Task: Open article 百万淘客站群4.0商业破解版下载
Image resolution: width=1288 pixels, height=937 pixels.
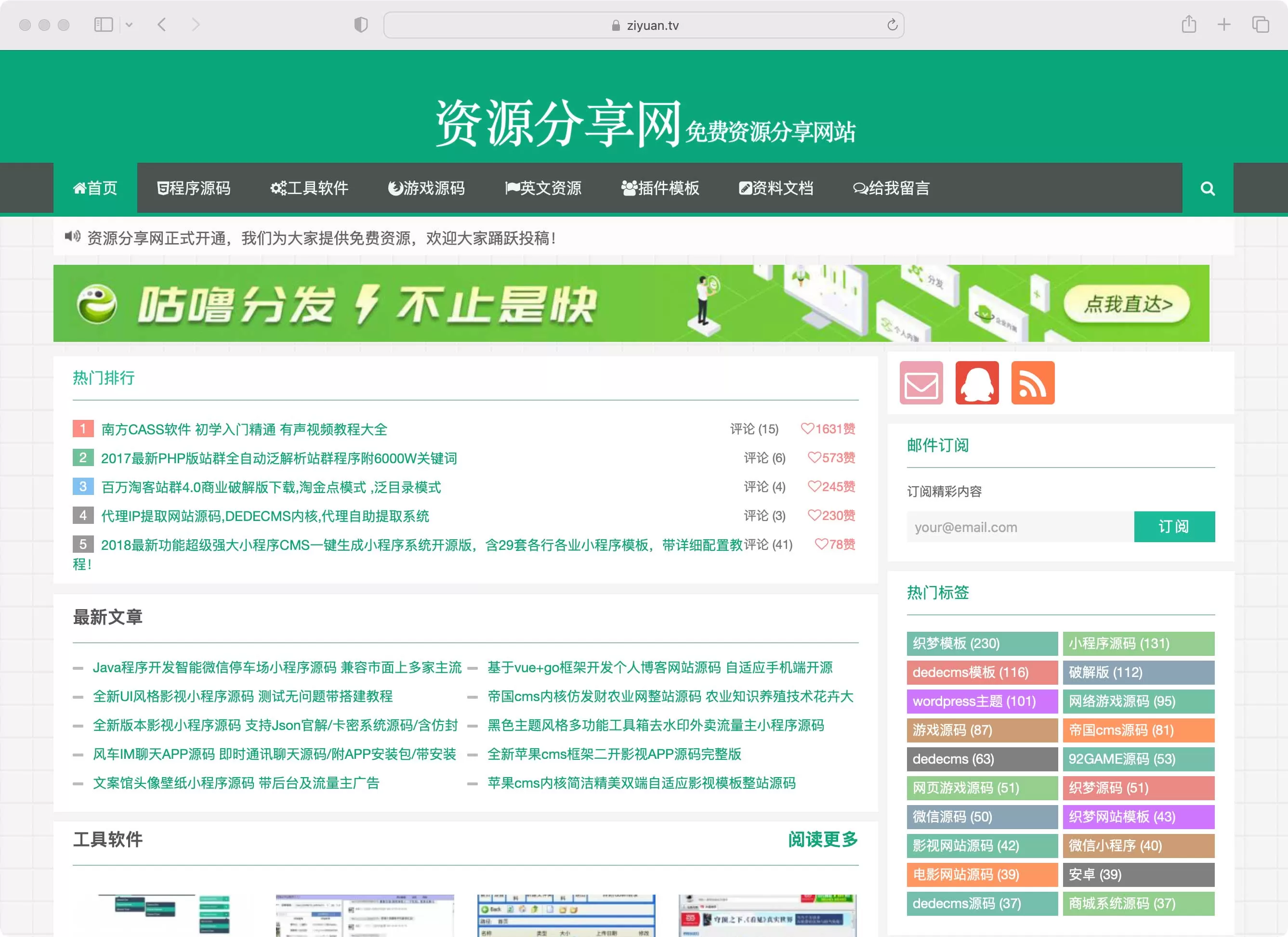Action: point(271,487)
